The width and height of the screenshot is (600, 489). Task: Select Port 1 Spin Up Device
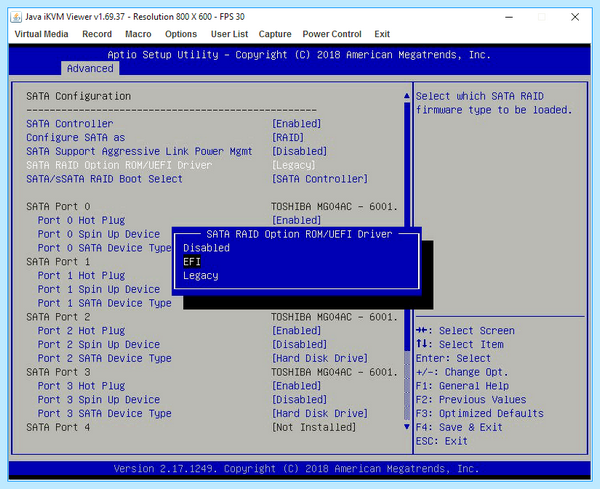pyautogui.click(x=99, y=289)
